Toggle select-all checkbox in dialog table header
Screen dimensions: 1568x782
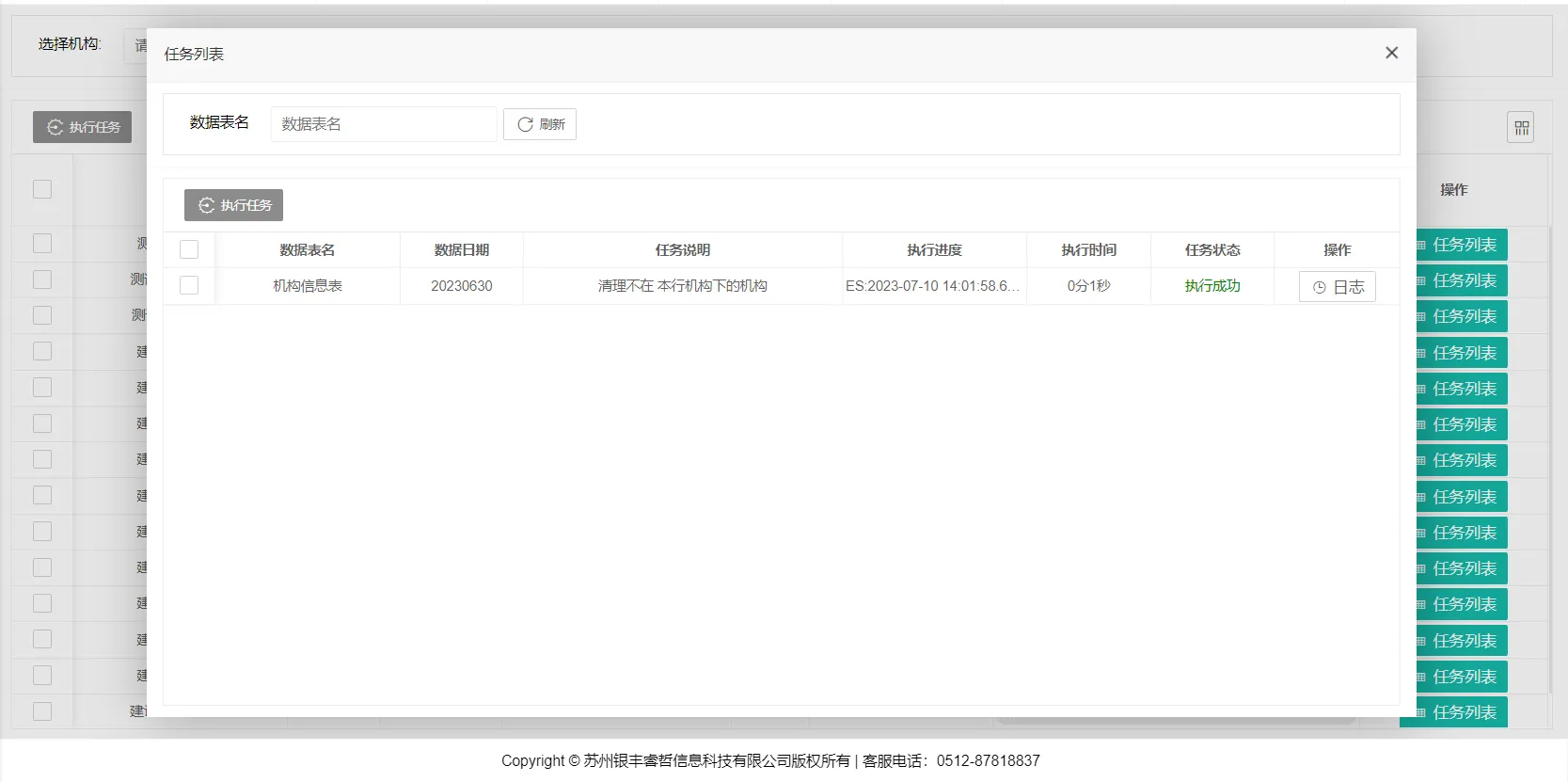pyautogui.click(x=189, y=249)
